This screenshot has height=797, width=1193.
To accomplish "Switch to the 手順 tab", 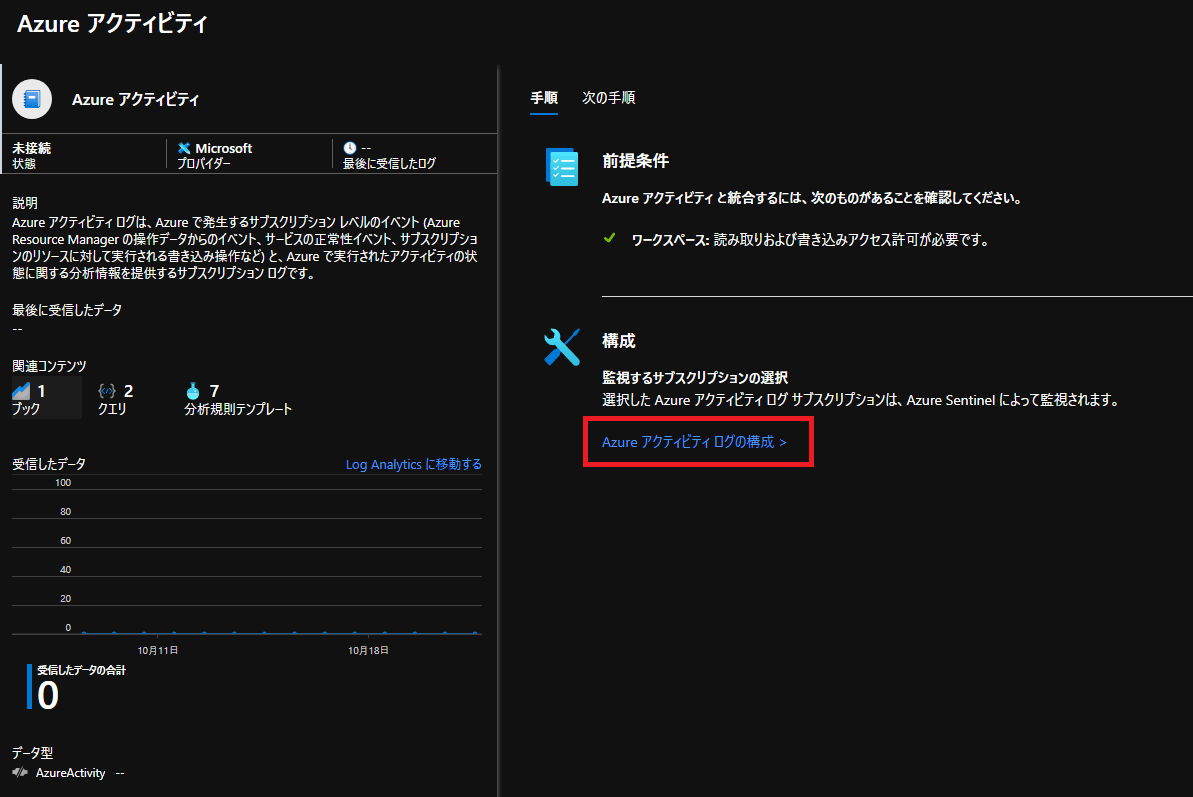I will (x=544, y=98).
